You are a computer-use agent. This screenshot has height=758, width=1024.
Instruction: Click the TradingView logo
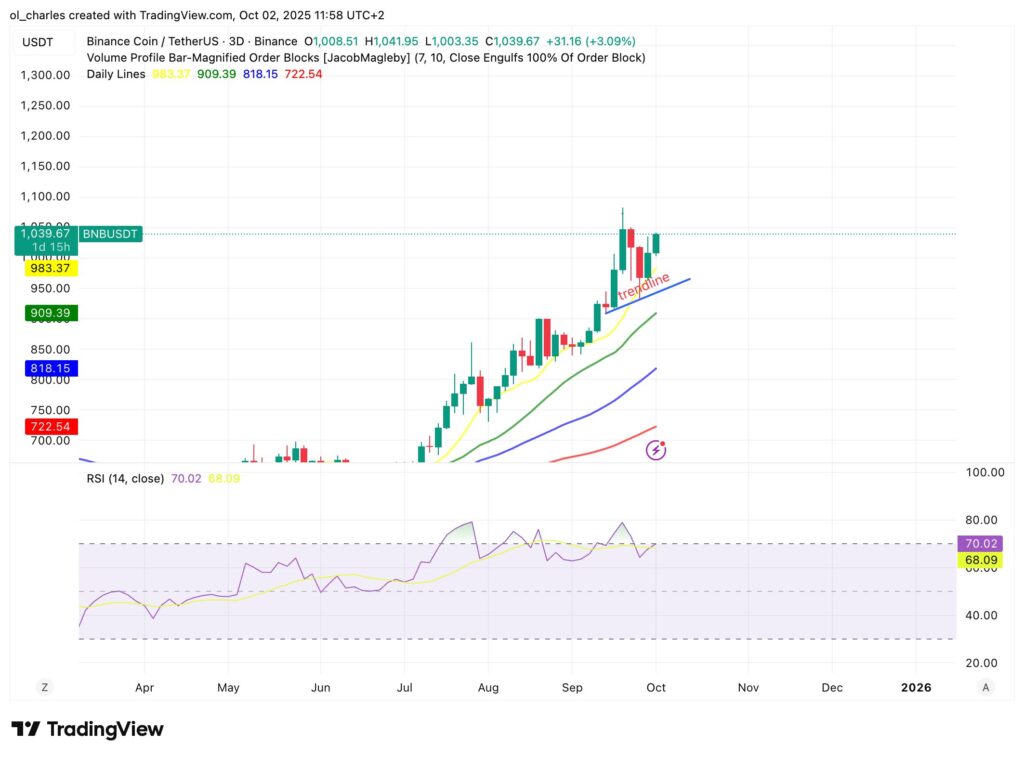click(x=88, y=729)
